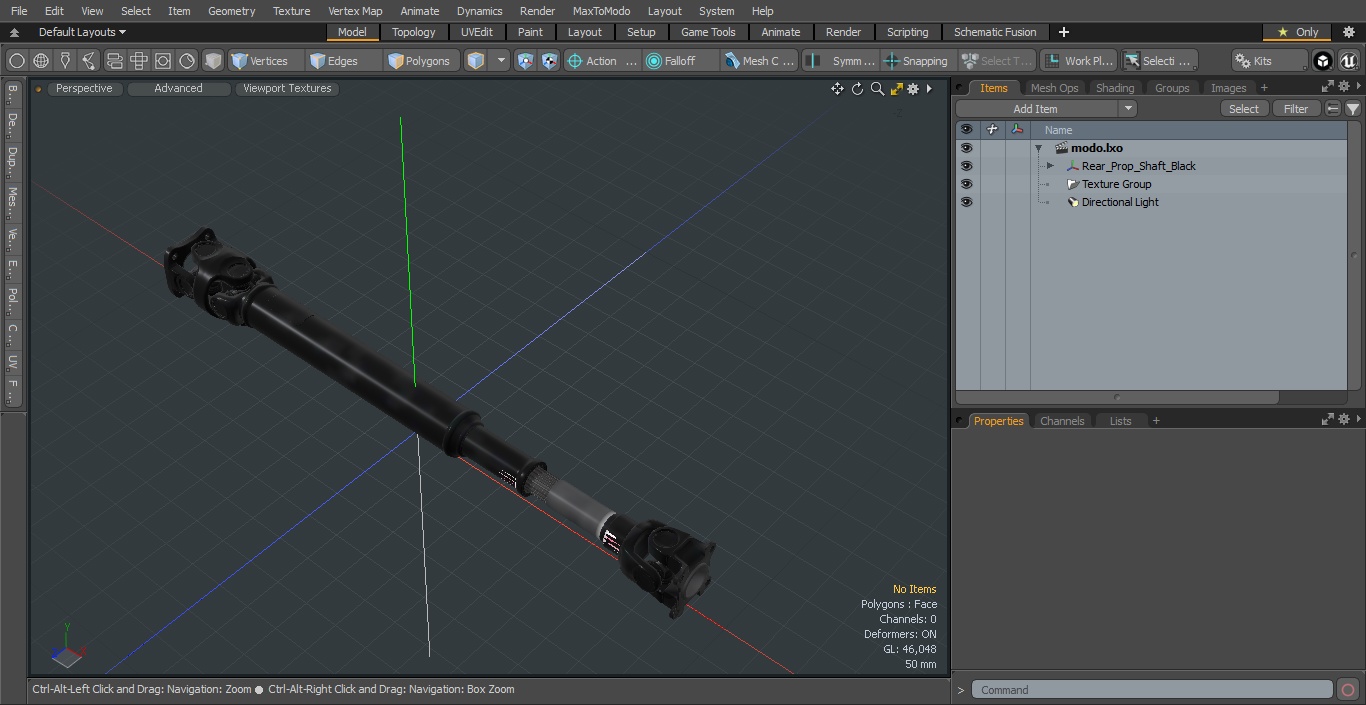The image size is (1366, 705).
Task: Select the Texture Group item
Action: tap(1116, 184)
